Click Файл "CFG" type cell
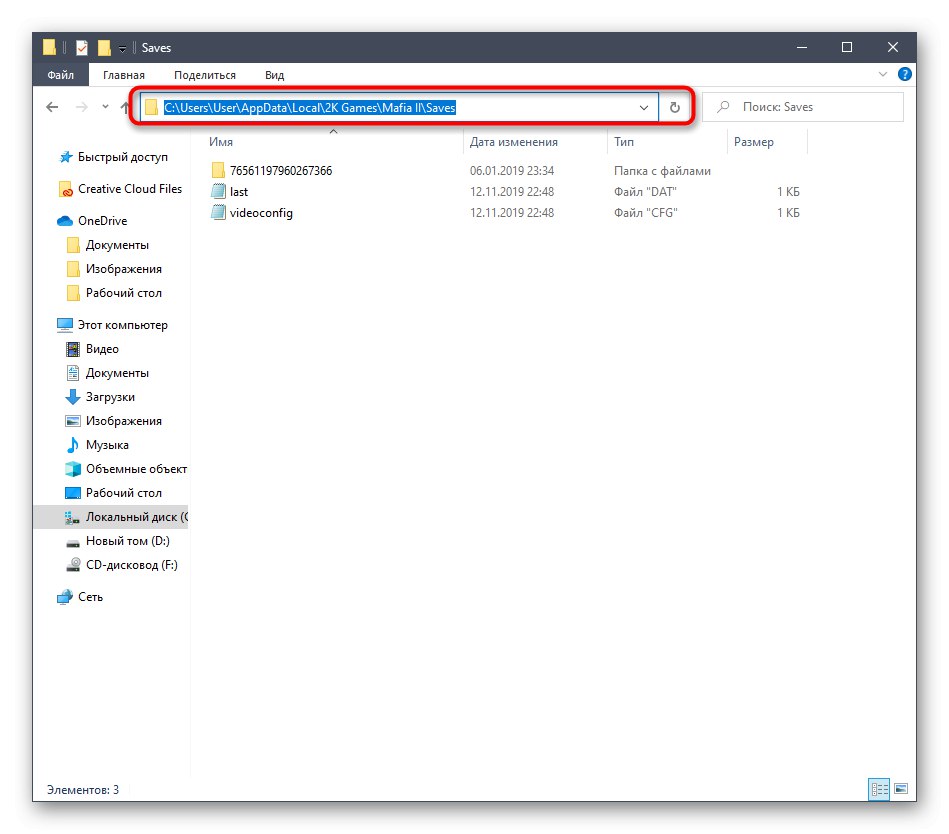The height and width of the screenshot is (834, 949). tap(646, 212)
